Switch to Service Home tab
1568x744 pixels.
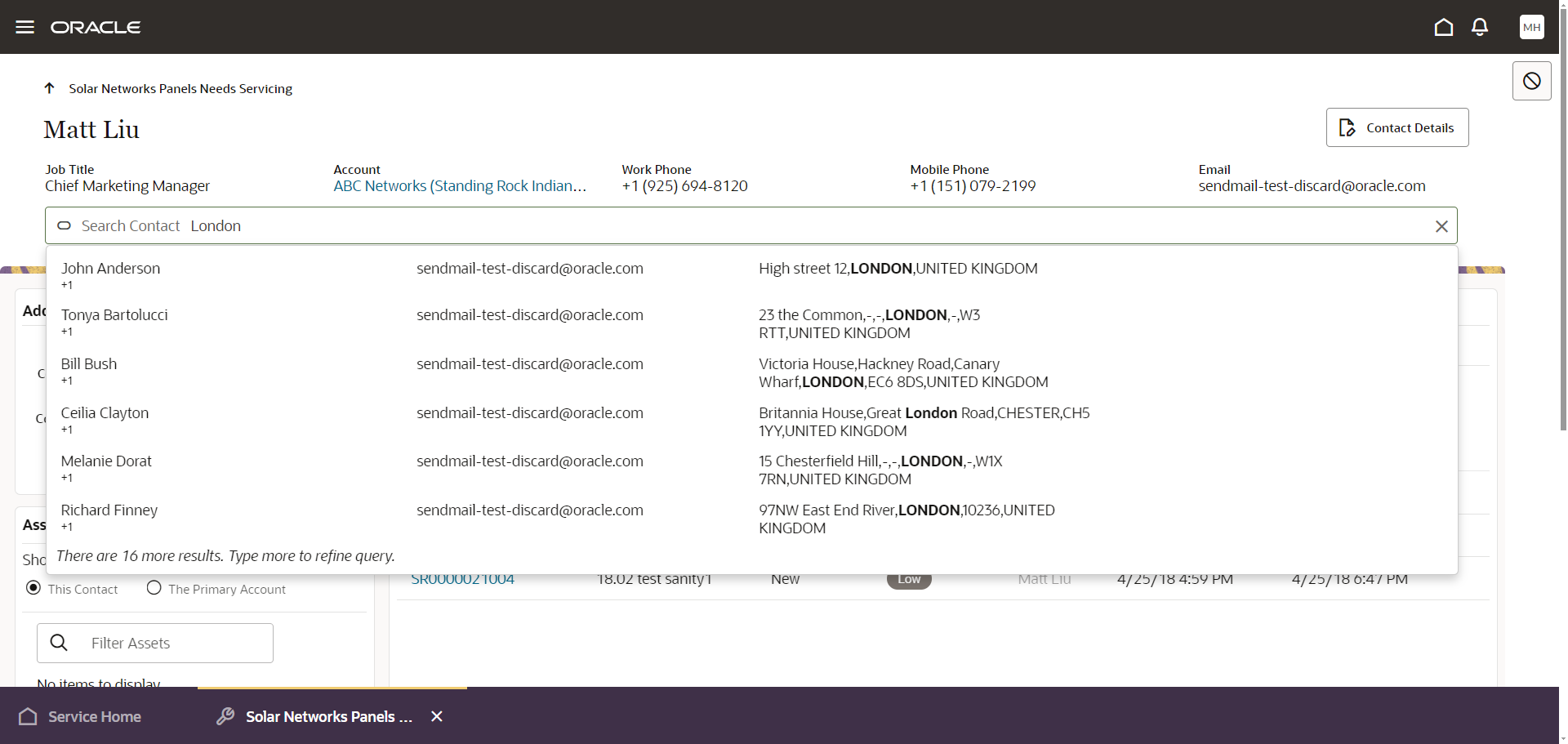click(80, 716)
